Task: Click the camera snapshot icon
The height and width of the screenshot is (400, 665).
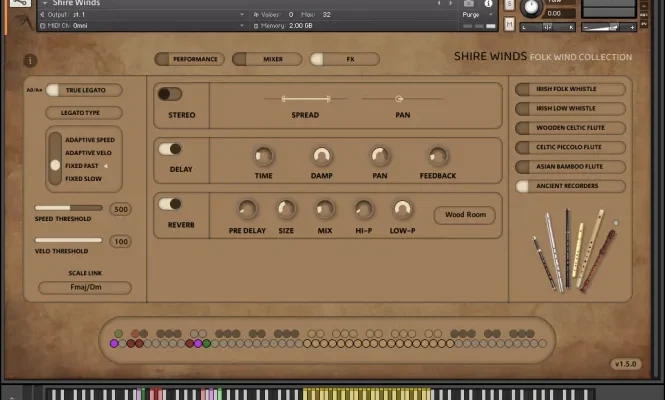Action: point(470,4)
